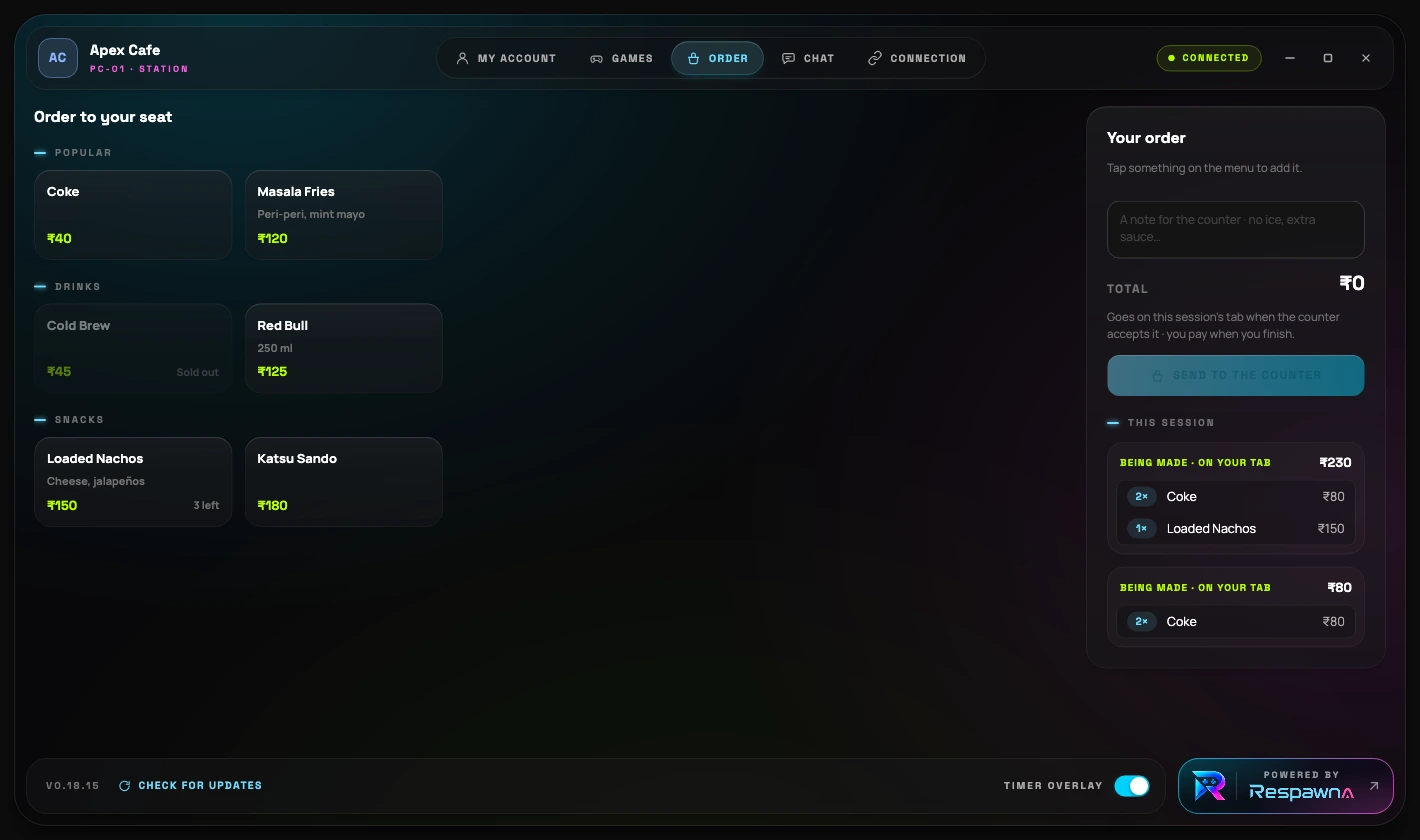Add Red Bull 250 ml to order
Image resolution: width=1420 pixels, height=840 pixels.
(x=344, y=348)
